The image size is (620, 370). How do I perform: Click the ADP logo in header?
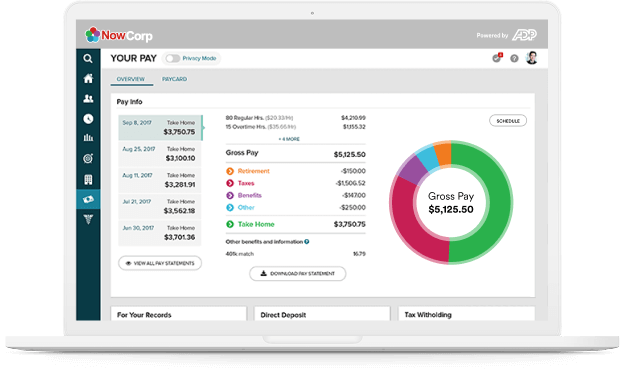pos(524,35)
